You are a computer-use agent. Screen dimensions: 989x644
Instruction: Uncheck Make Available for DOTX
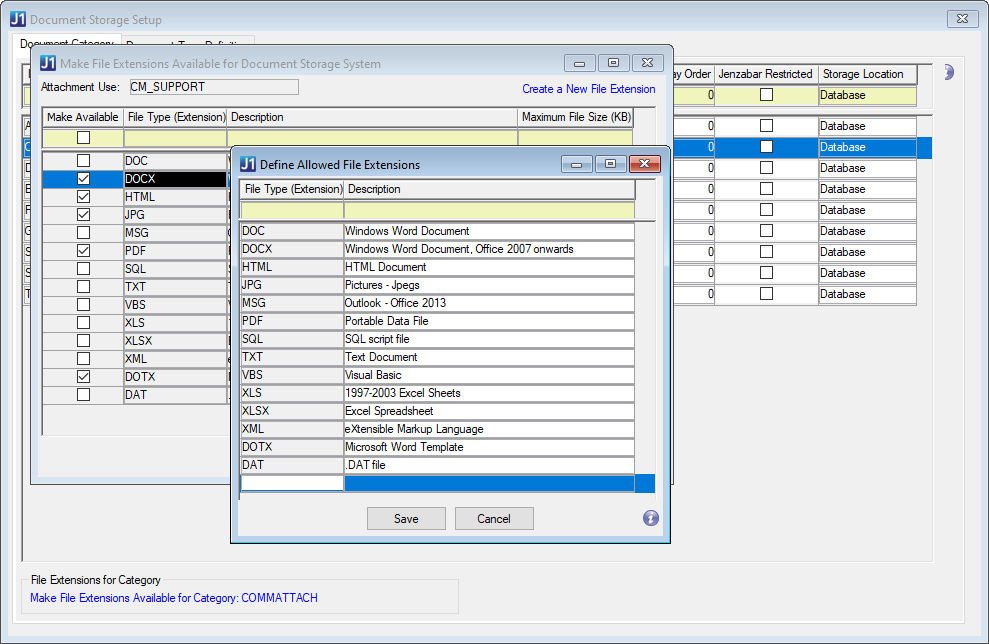pos(83,377)
